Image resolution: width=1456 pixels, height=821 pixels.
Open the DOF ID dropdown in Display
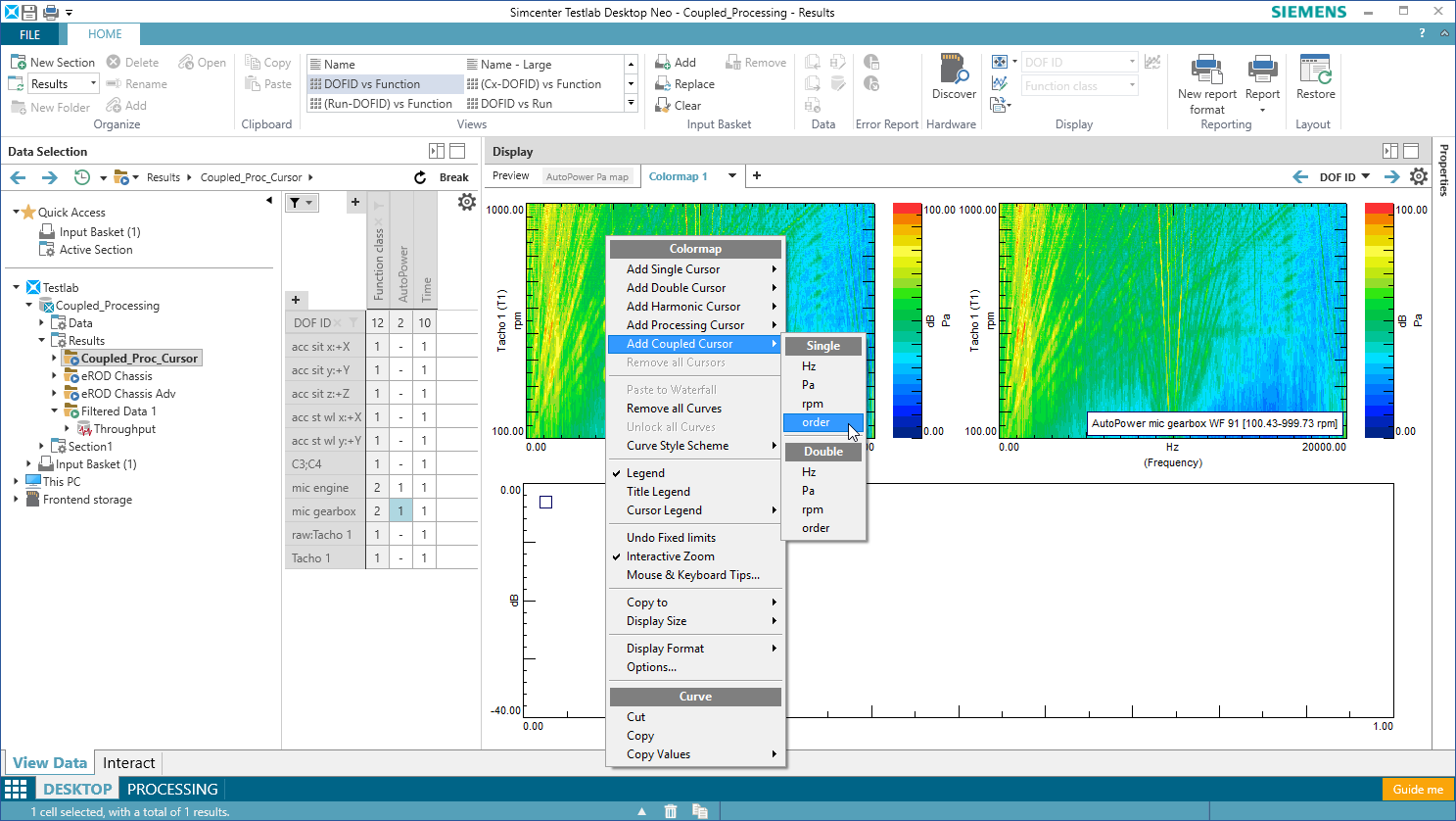[1366, 176]
